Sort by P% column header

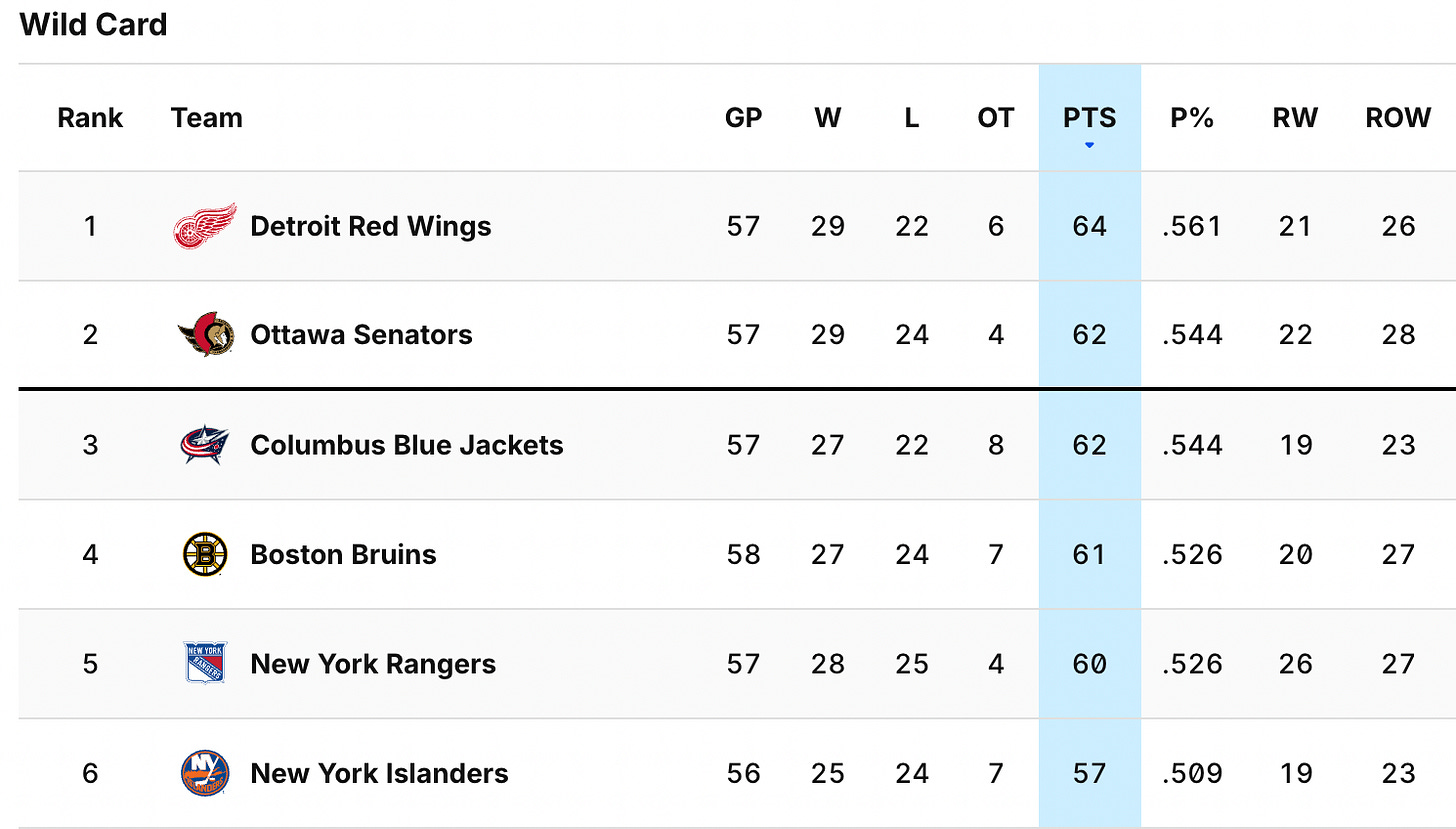1192,118
